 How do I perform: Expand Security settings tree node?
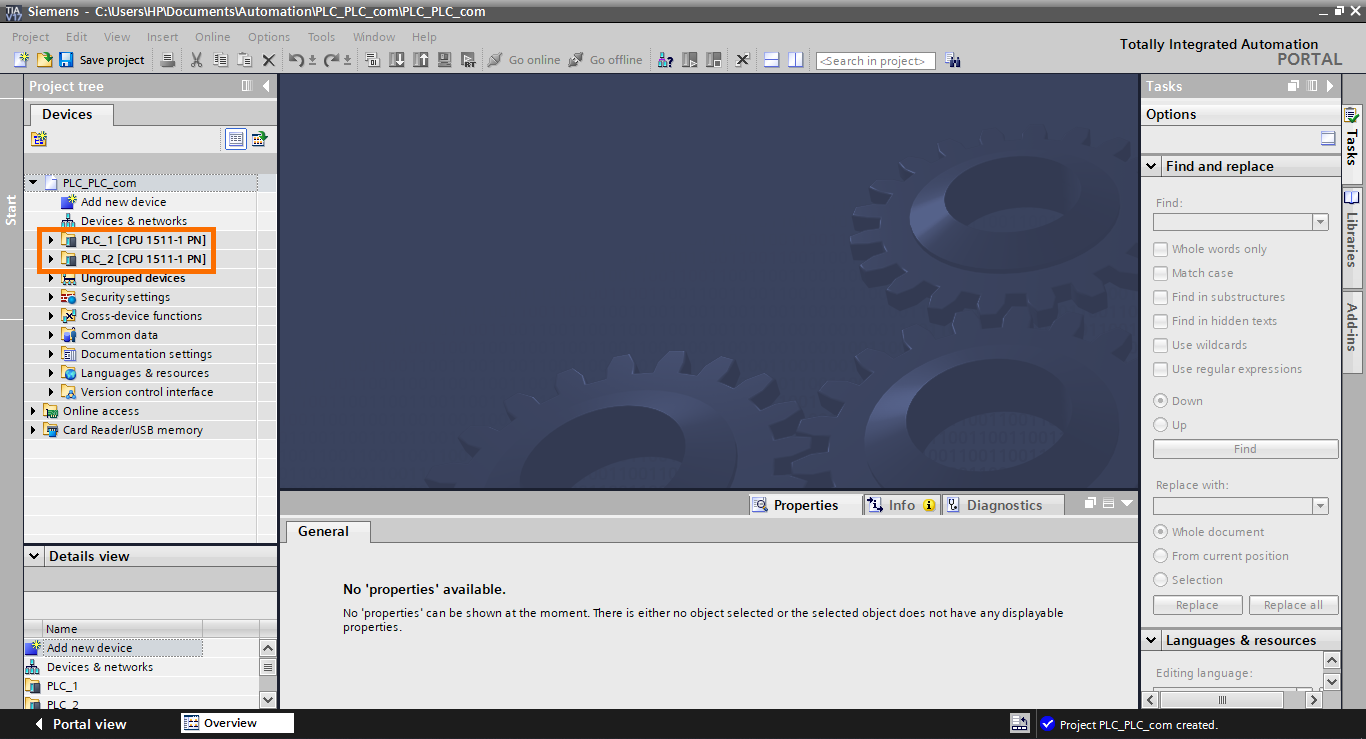click(x=51, y=297)
